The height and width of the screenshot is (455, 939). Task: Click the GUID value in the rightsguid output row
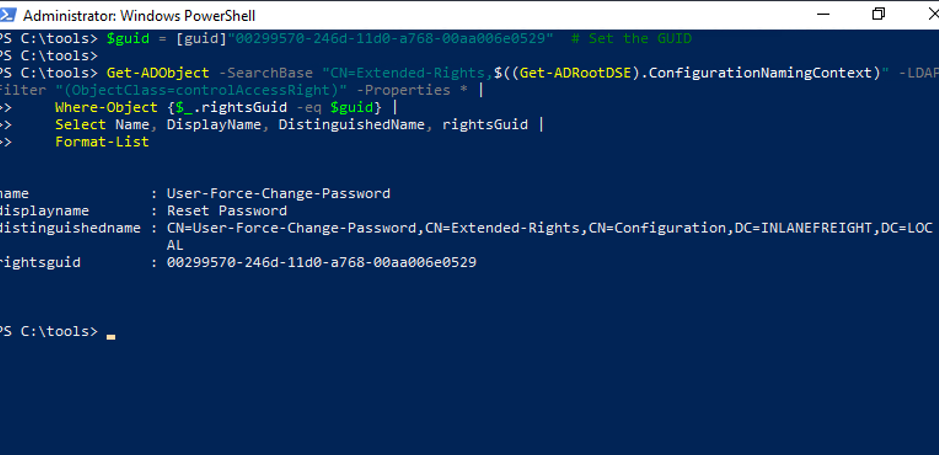click(321, 262)
